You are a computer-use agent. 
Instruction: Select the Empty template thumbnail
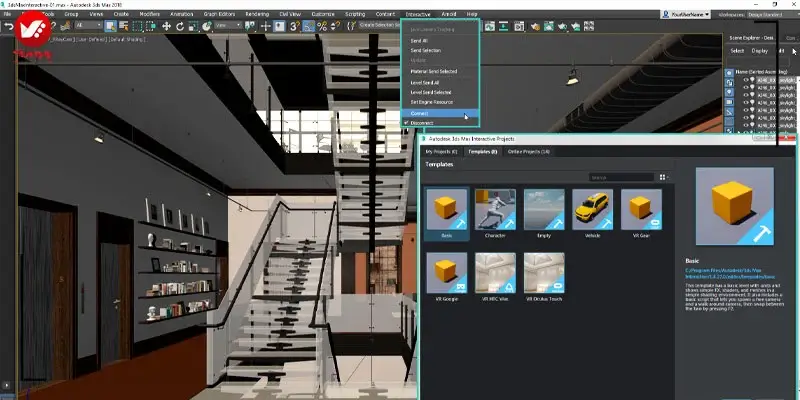pos(544,210)
